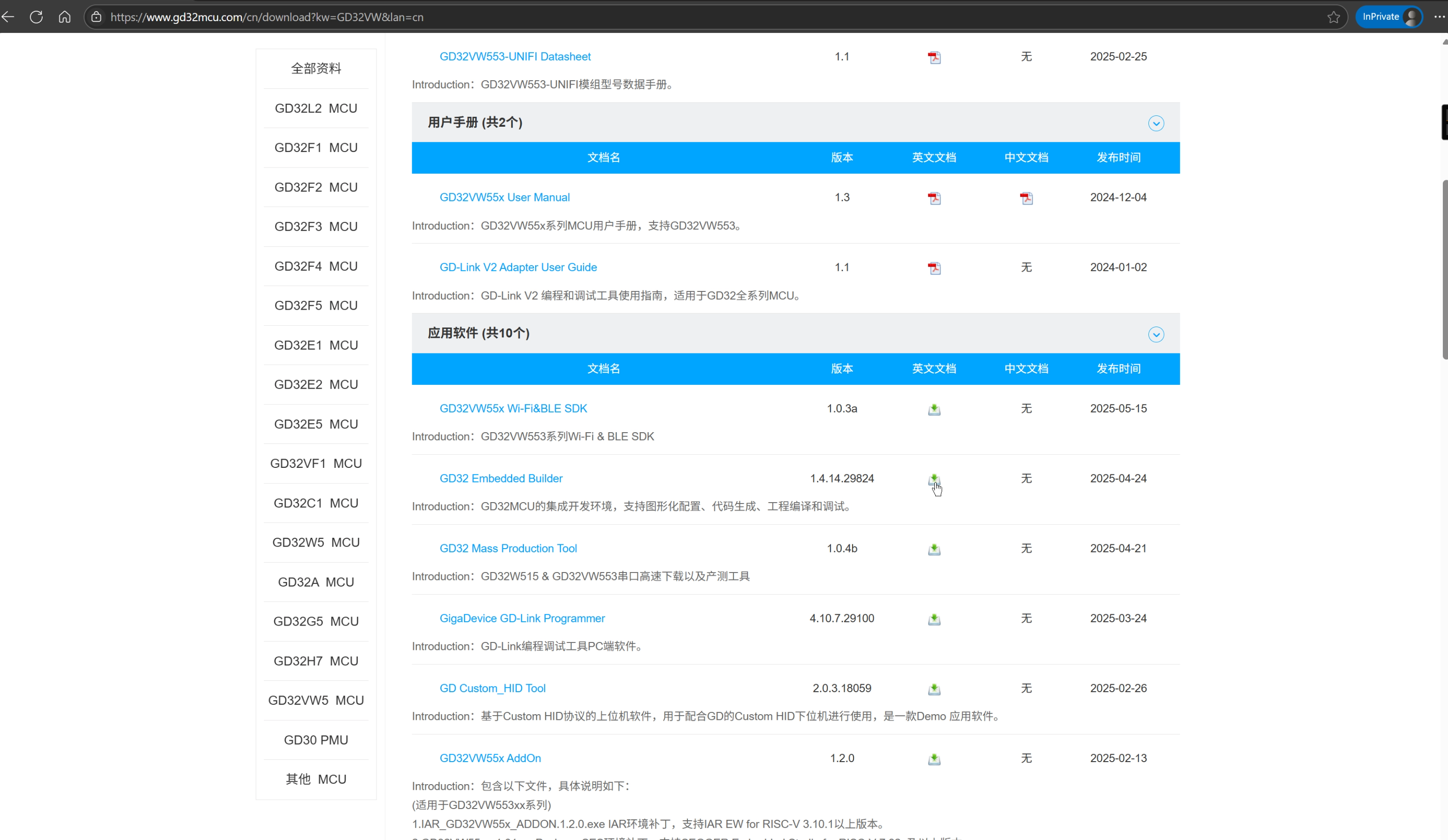Click 发布时间 header in 应用软件 table
Viewport: 1448px width, 840px height.
click(1118, 368)
